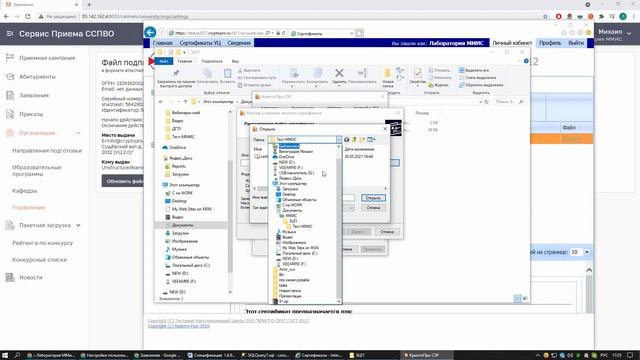Click the Новости sidebar icon

point(10,278)
